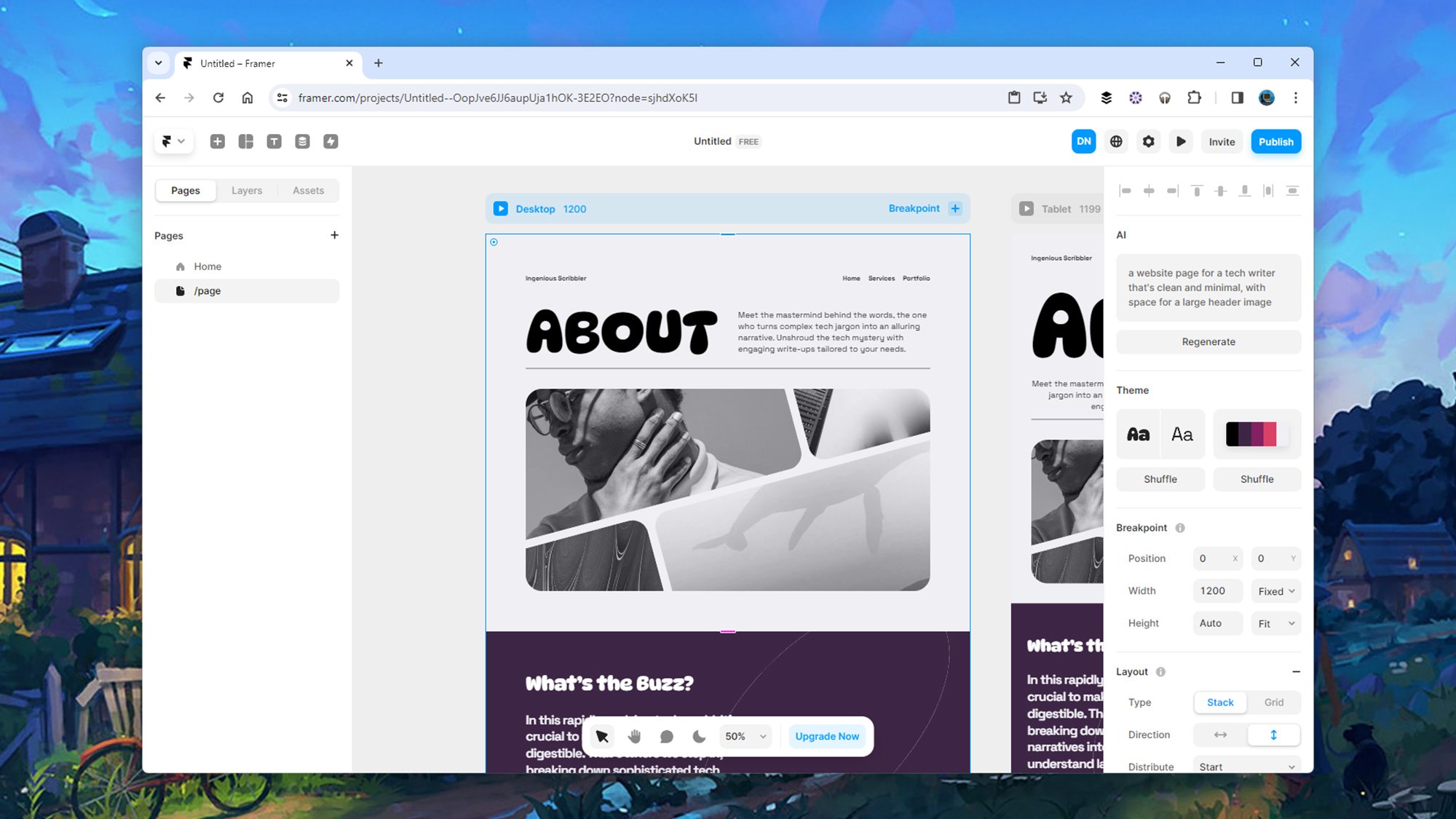Click the Preview/play button

coord(1181,141)
